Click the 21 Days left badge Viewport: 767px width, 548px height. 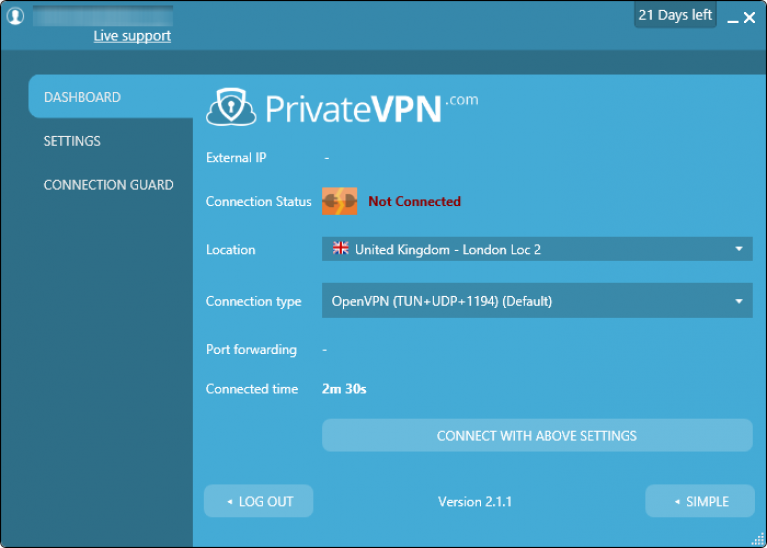pos(675,15)
